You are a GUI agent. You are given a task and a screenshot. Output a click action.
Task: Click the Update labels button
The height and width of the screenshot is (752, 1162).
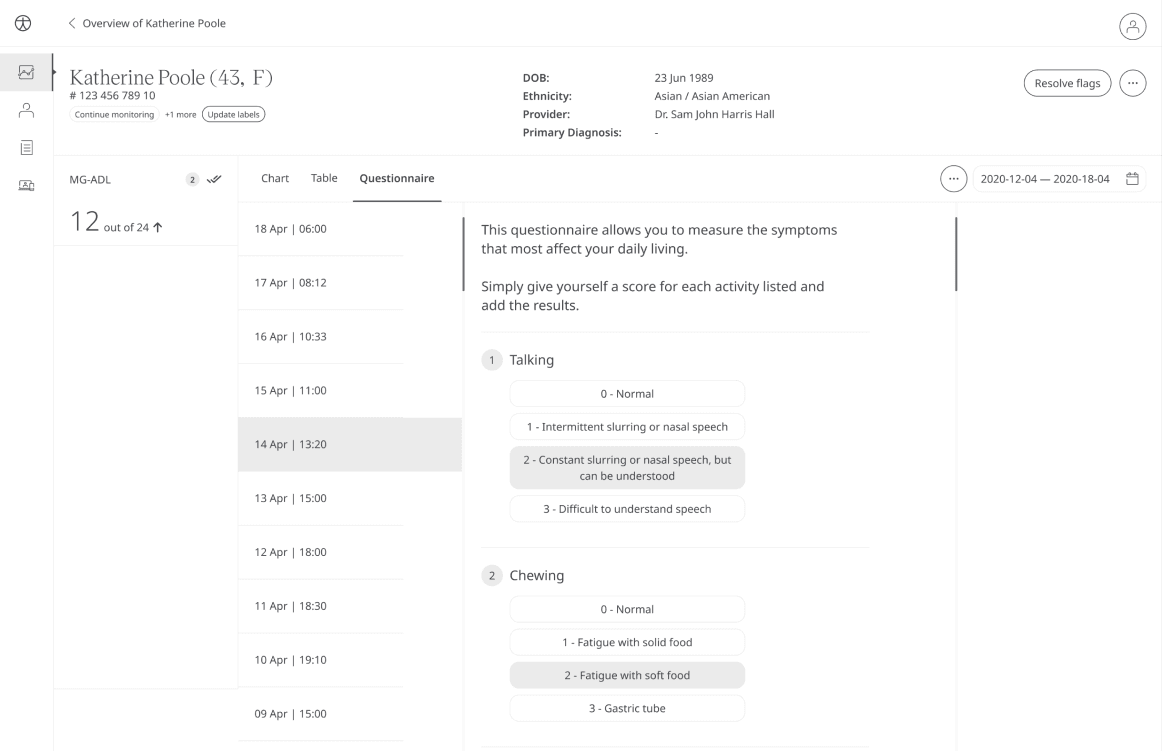[233, 114]
